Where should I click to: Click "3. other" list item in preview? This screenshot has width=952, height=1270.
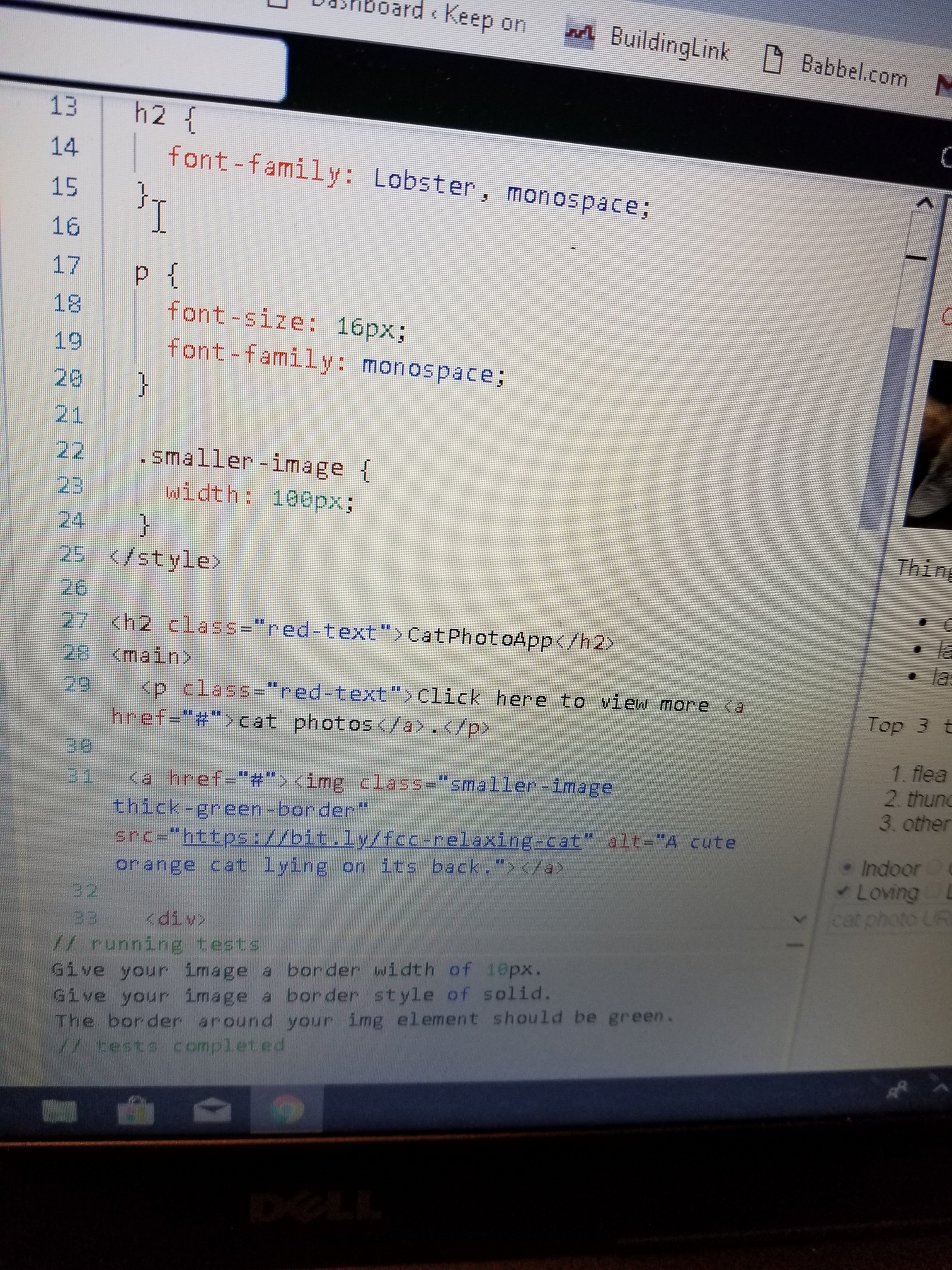click(915, 823)
